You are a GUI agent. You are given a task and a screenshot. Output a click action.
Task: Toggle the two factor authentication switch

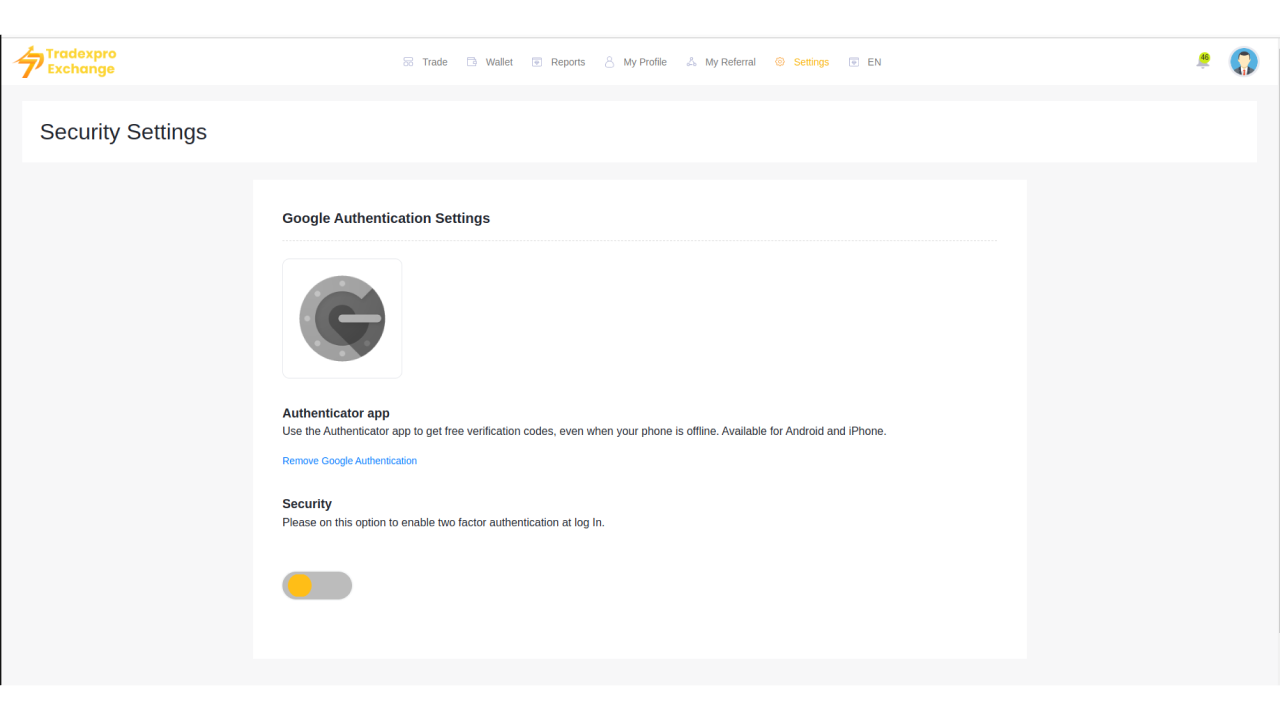point(317,586)
